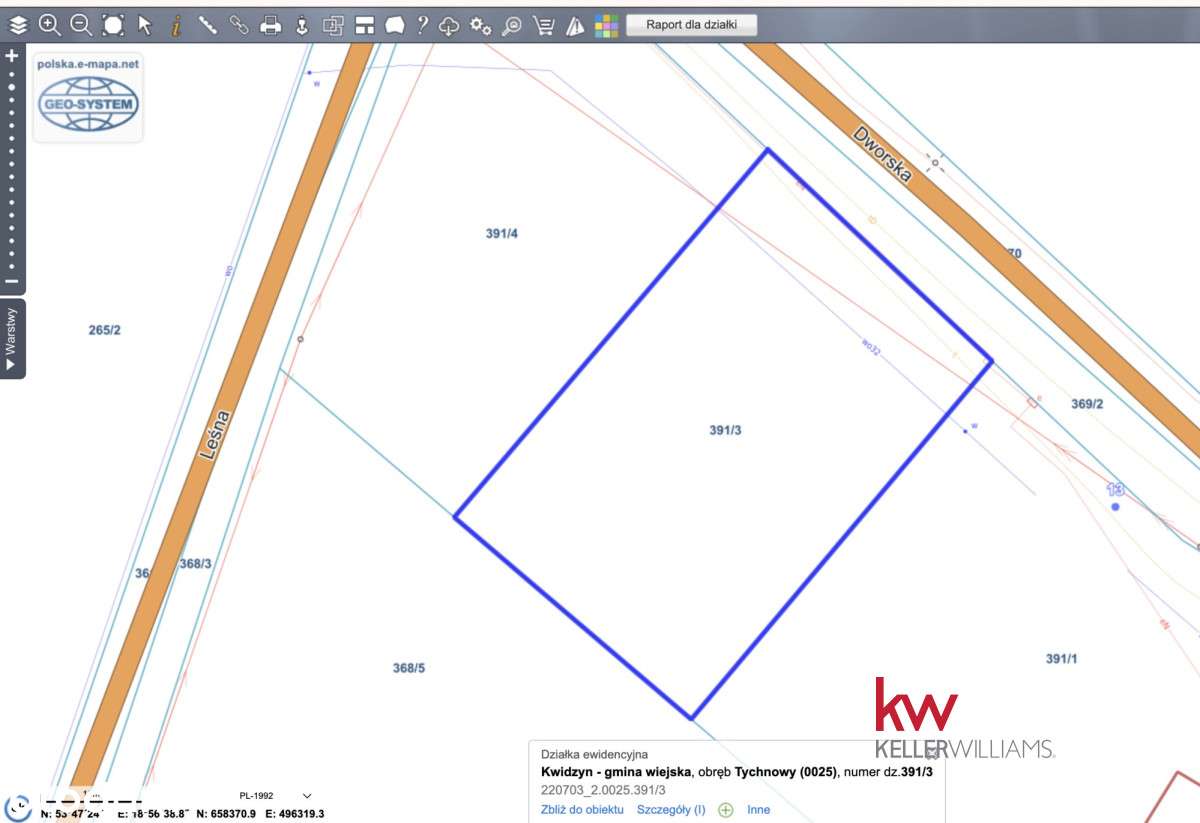Click parcel label 265/2

pos(104,330)
